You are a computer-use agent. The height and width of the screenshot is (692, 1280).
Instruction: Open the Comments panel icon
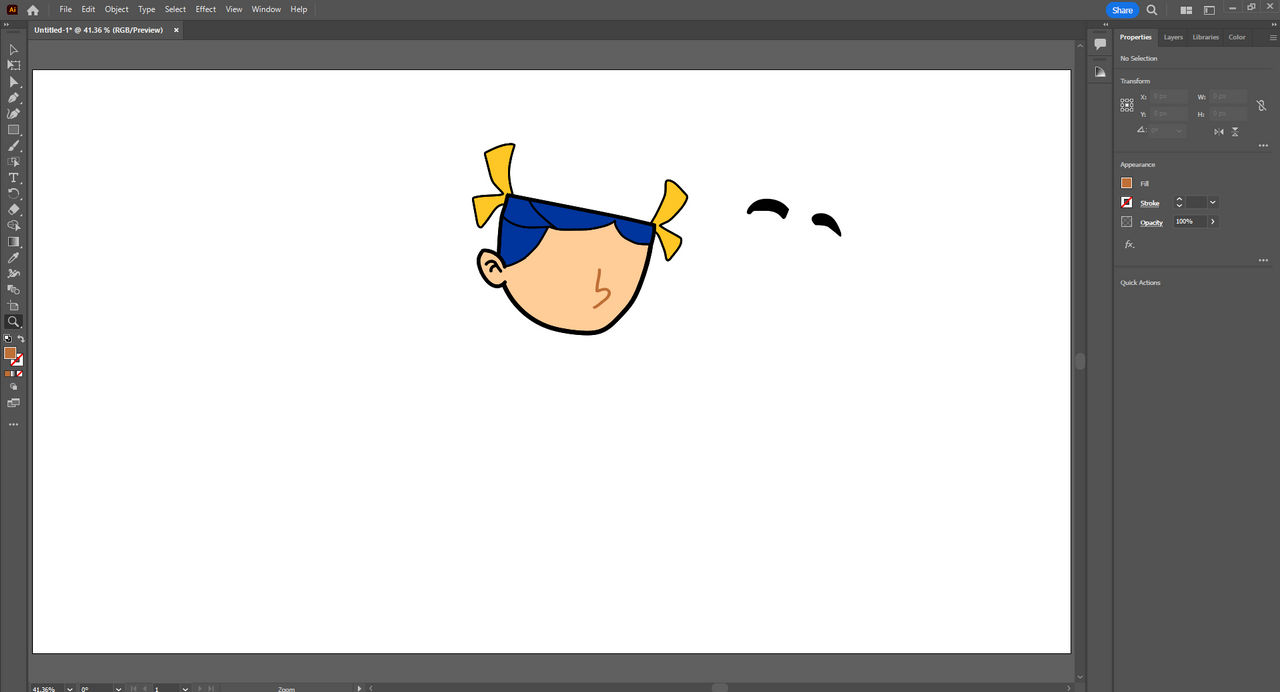pyautogui.click(x=1100, y=45)
